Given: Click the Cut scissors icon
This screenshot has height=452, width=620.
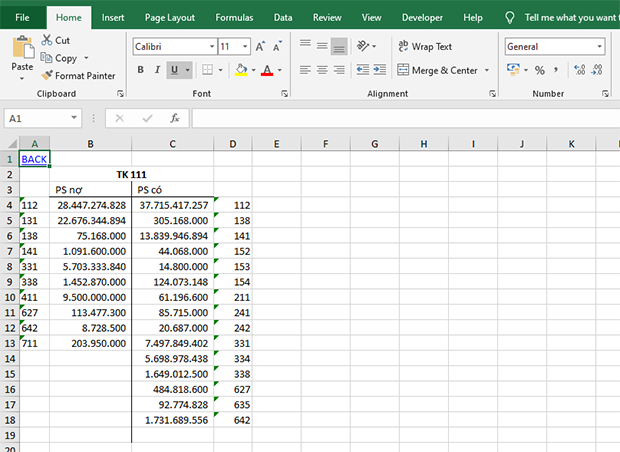Looking at the screenshot, I should (x=47, y=41).
